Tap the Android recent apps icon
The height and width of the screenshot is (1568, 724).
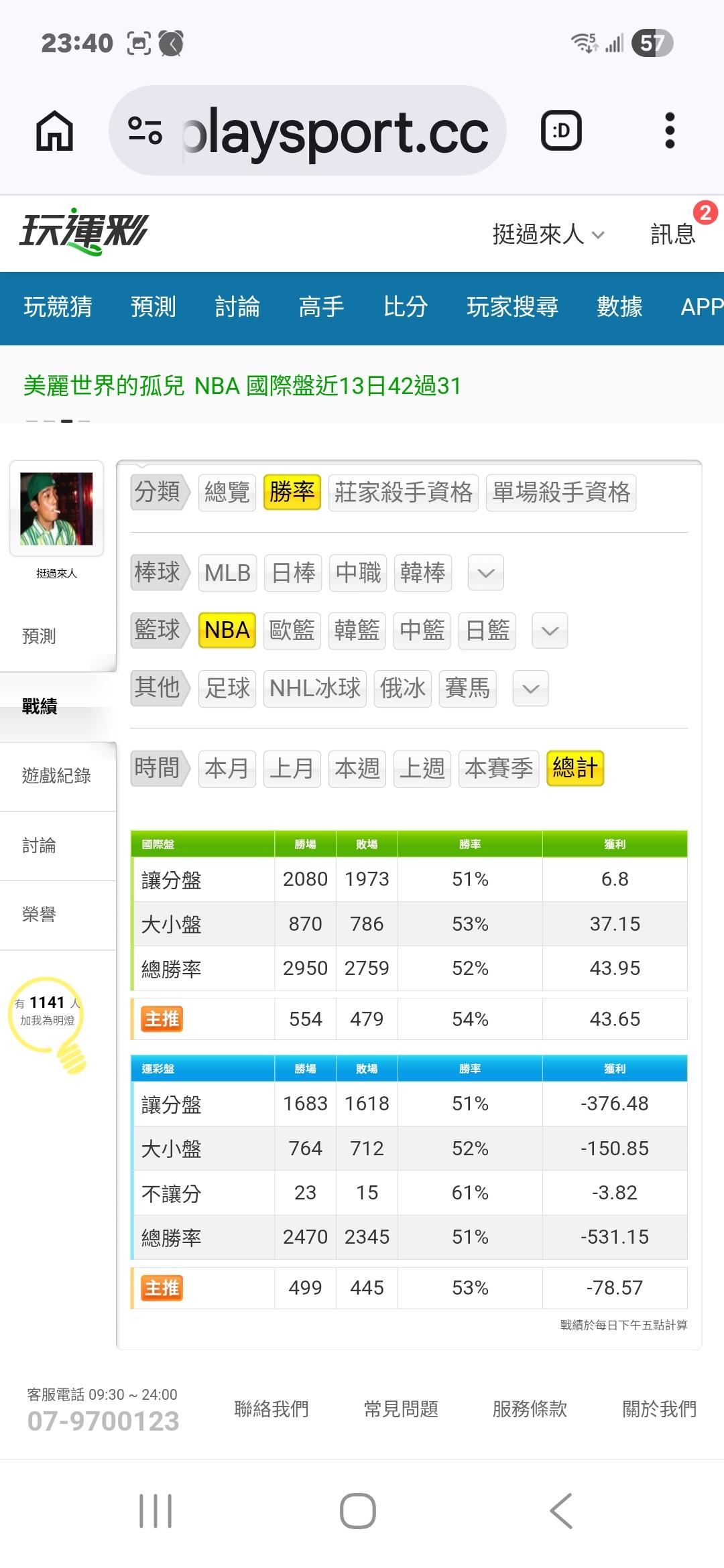click(x=156, y=1511)
